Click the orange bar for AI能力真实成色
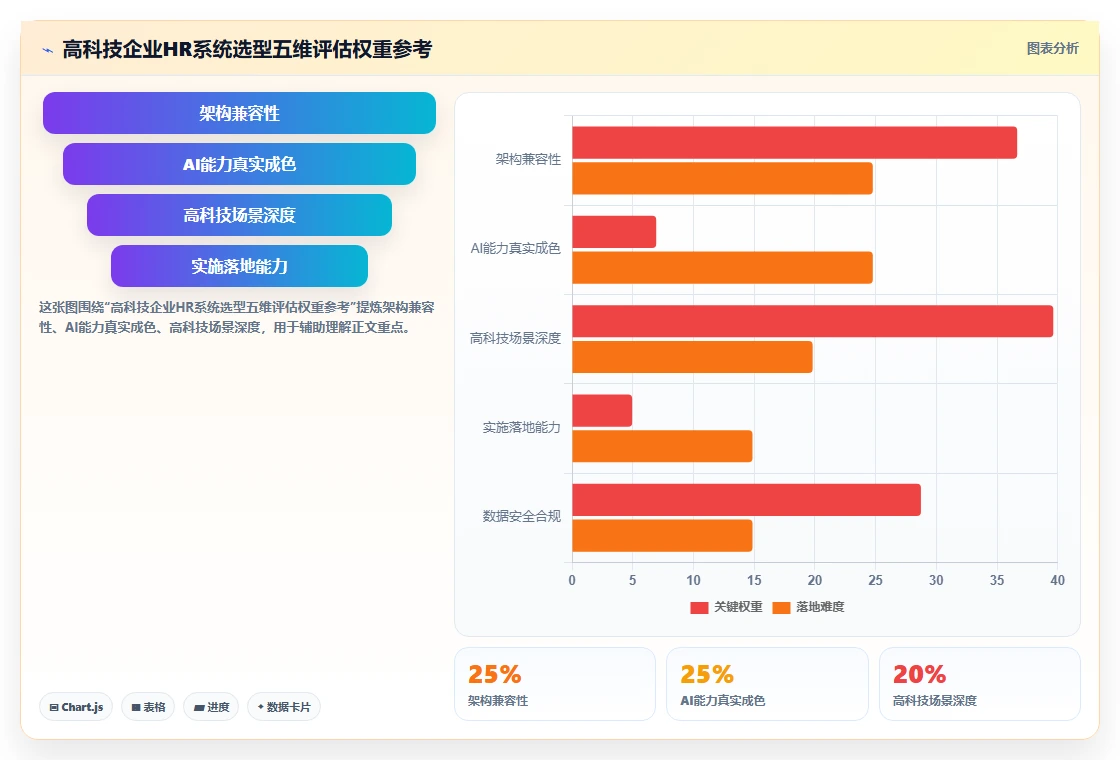The image size is (1120, 760). point(722,268)
